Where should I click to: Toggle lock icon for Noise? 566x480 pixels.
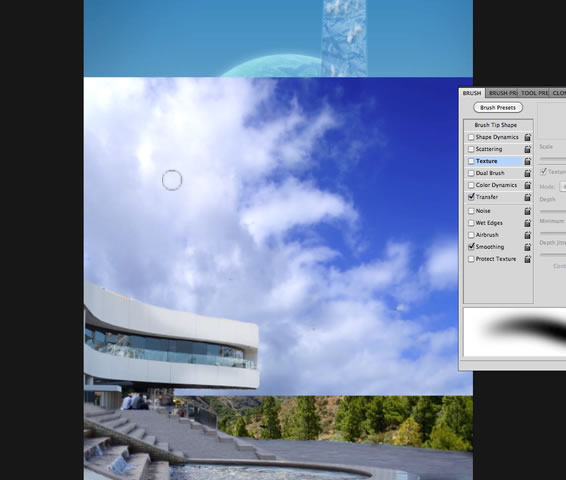pos(527,211)
